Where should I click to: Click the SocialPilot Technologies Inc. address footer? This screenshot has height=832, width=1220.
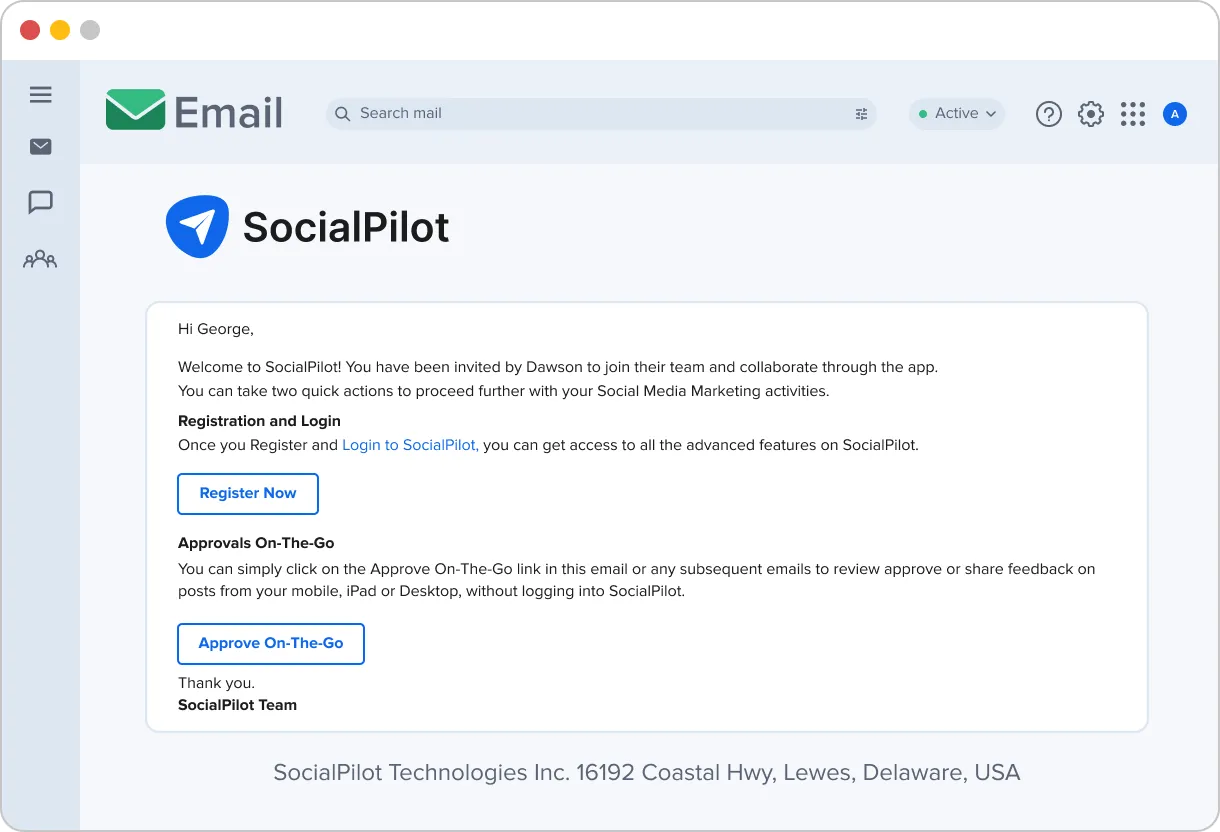coord(647,773)
